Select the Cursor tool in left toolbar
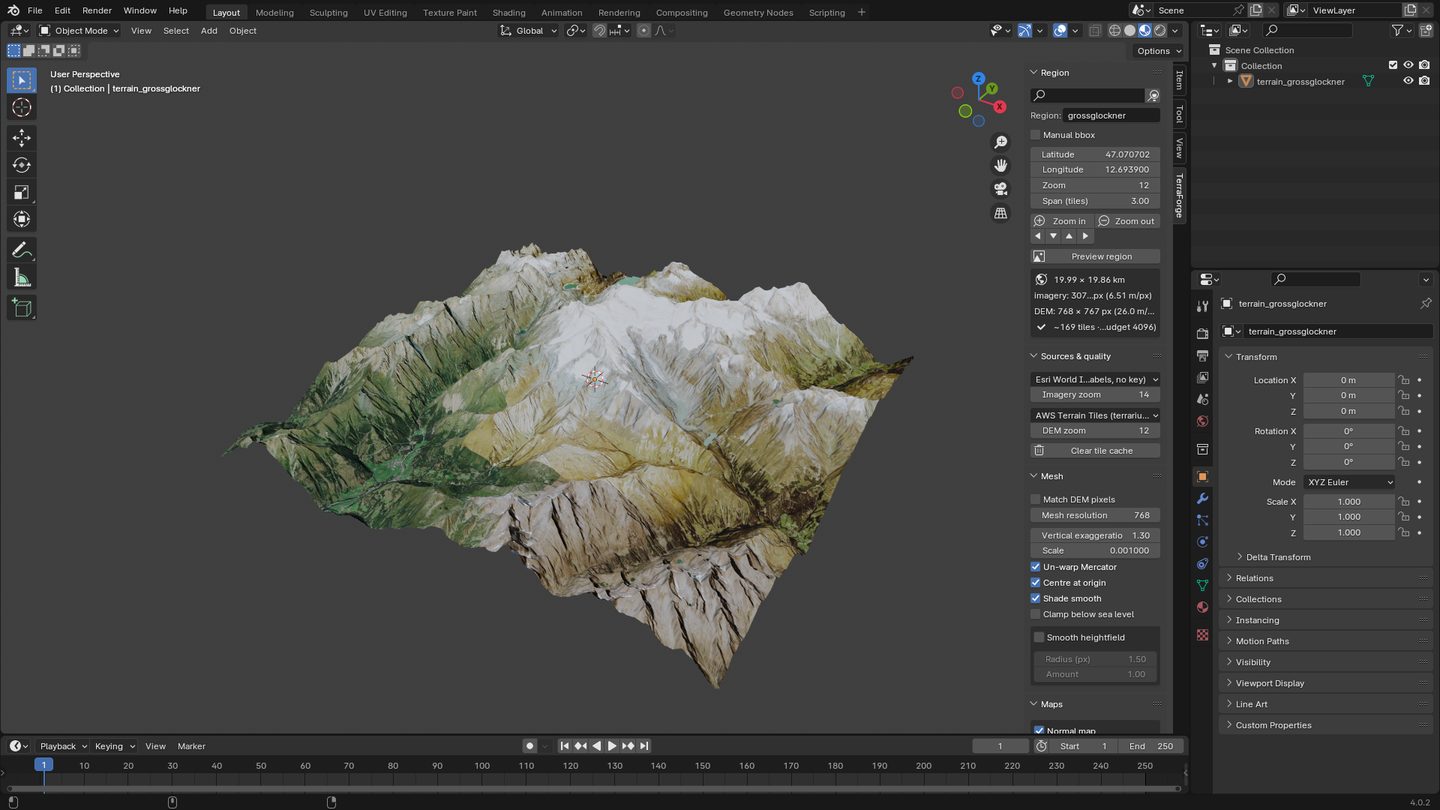1440x810 pixels. [x=21, y=107]
